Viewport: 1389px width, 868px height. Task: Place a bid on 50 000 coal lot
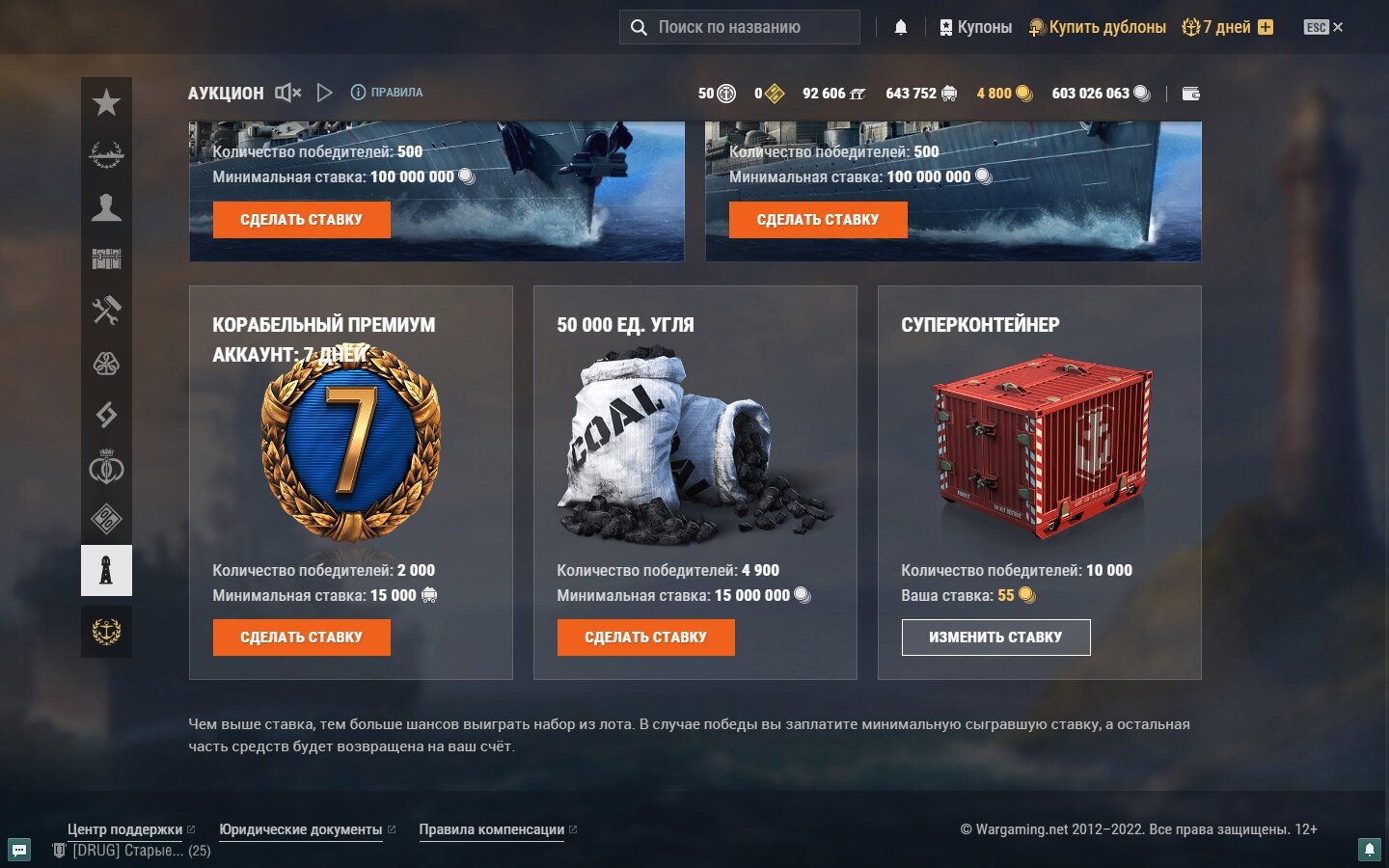click(646, 637)
